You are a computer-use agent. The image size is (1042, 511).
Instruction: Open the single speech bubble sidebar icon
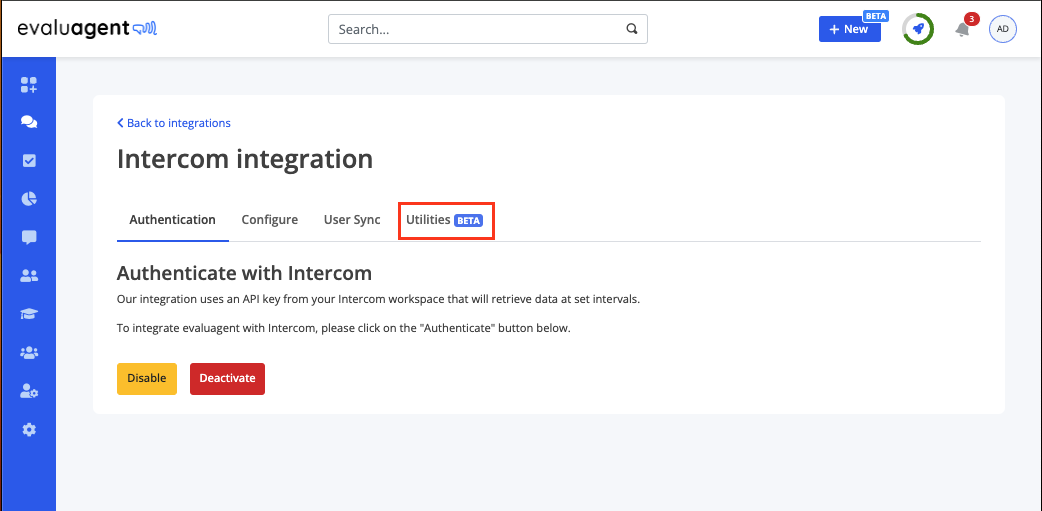click(x=29, y=237)
